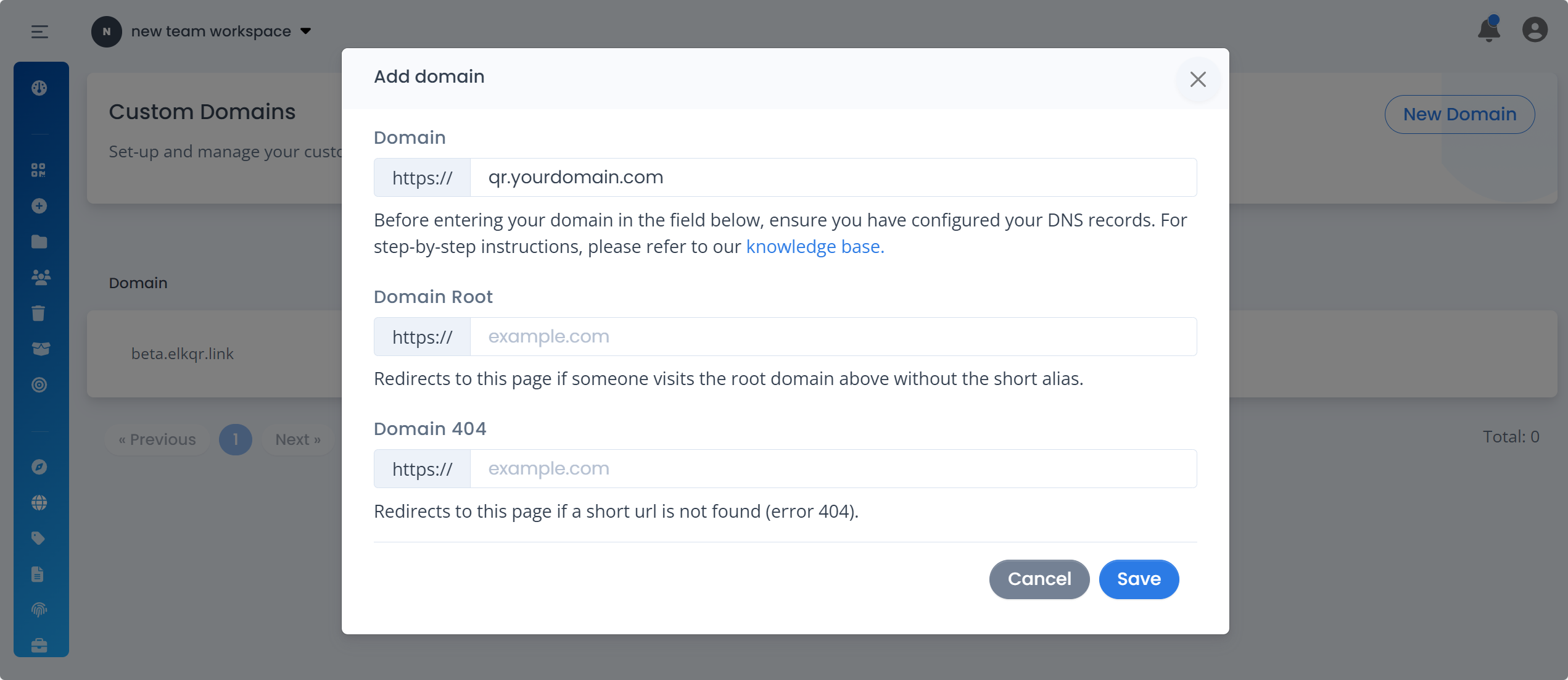The width and height of the screenshot is (1568, 680).
Task: Focus the Domain Root input field
Action: pos(833,337)
